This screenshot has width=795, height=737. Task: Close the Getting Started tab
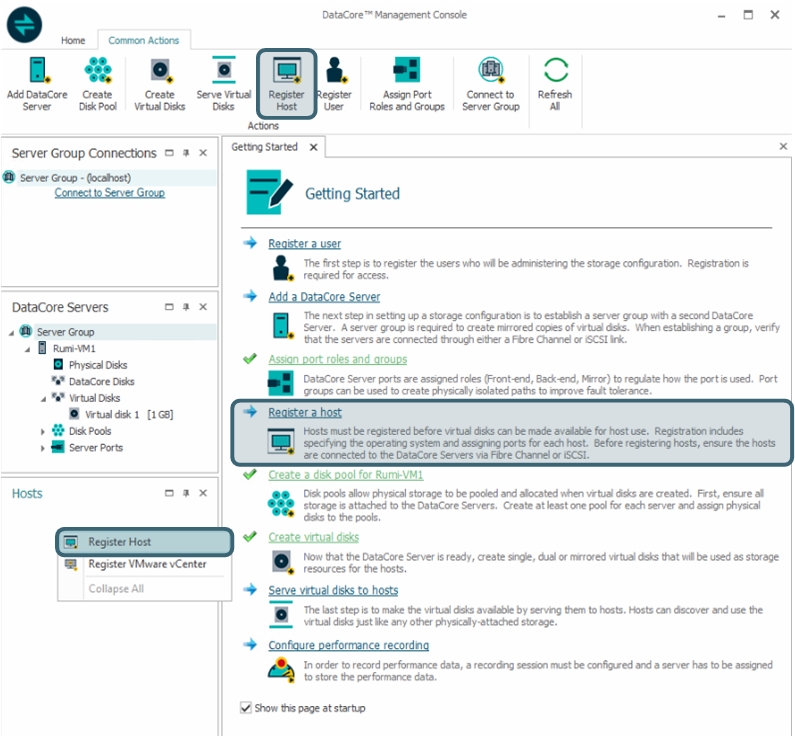tap(312, 147)
